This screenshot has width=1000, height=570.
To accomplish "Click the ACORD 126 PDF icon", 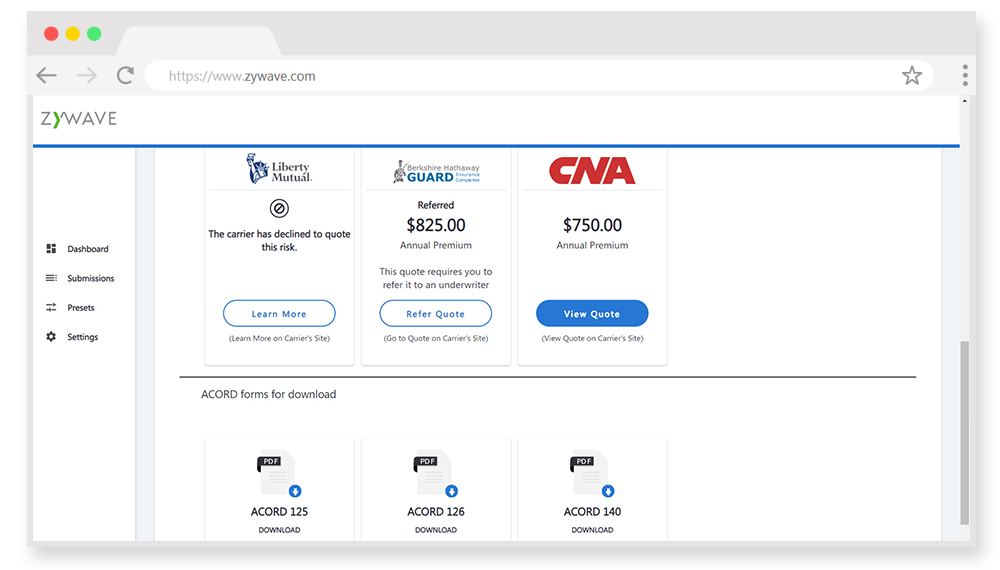I will (436, 473).
